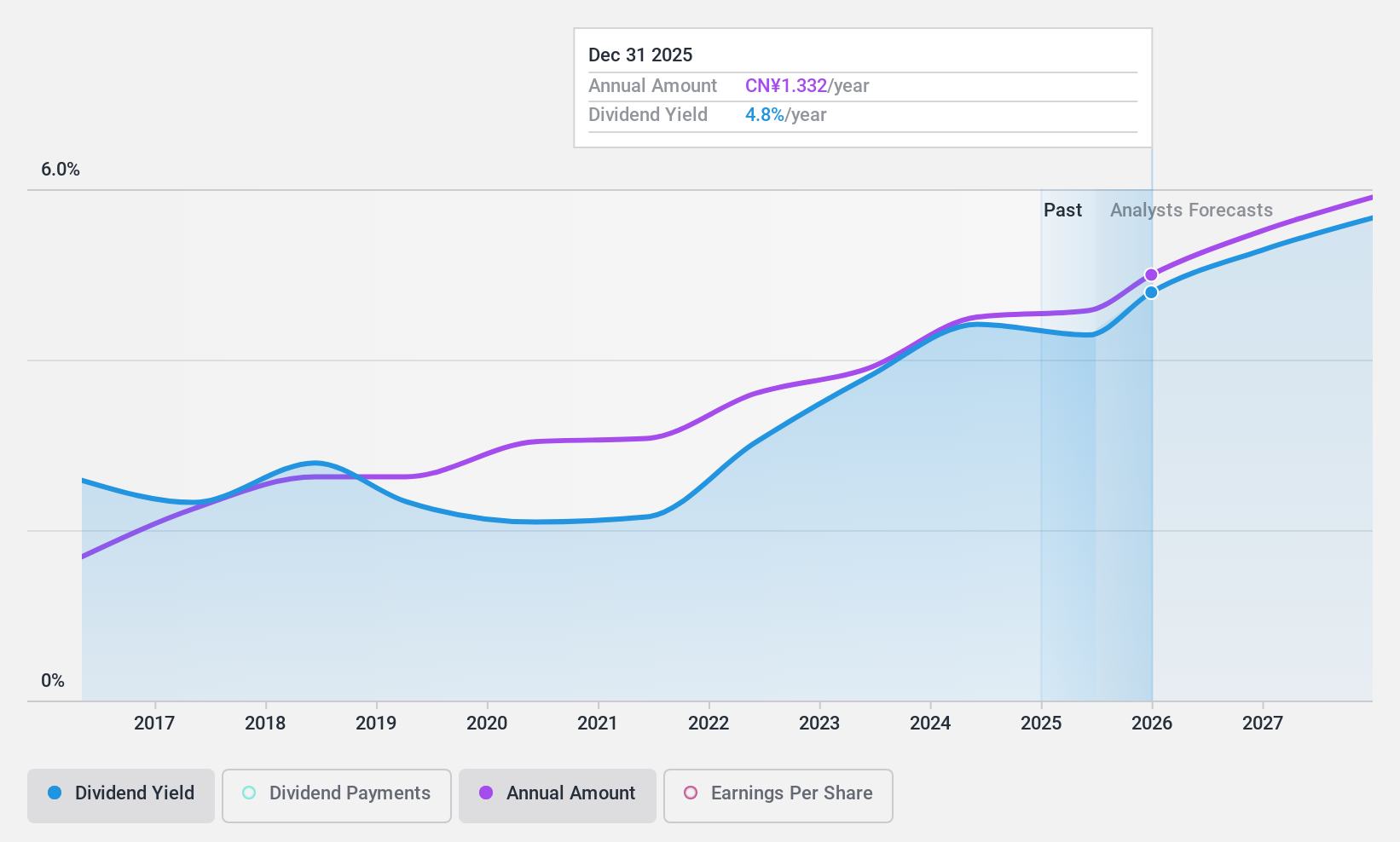1400x842 pixels.
Task: Select the purple Annual Amount data point marker
Action: point(1151,274)
